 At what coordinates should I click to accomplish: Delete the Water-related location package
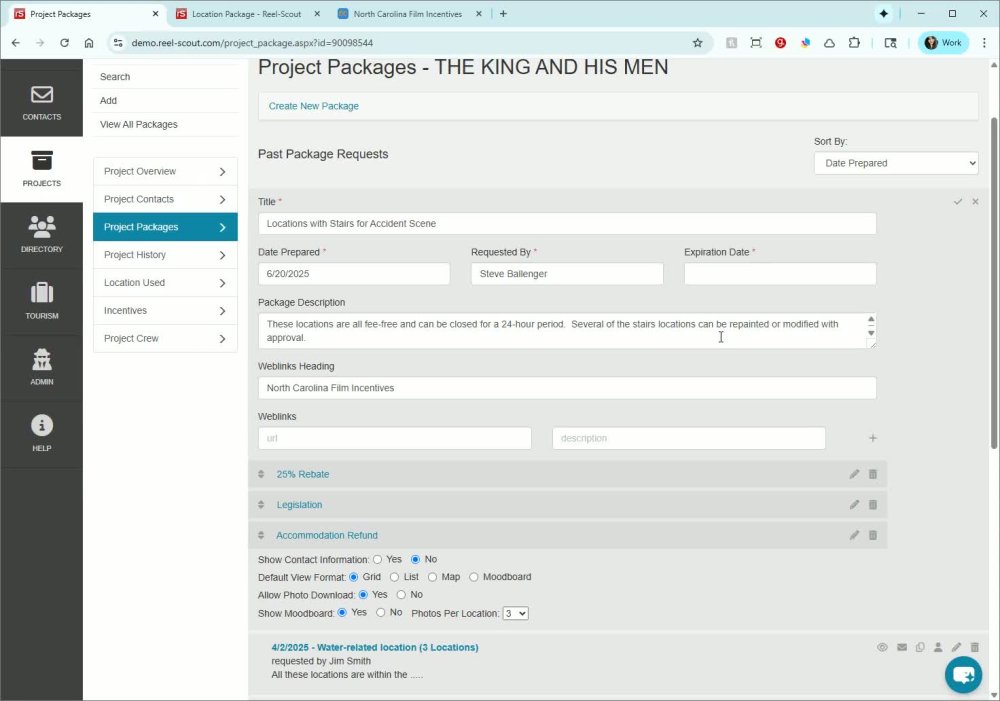(x=974, y=647)
